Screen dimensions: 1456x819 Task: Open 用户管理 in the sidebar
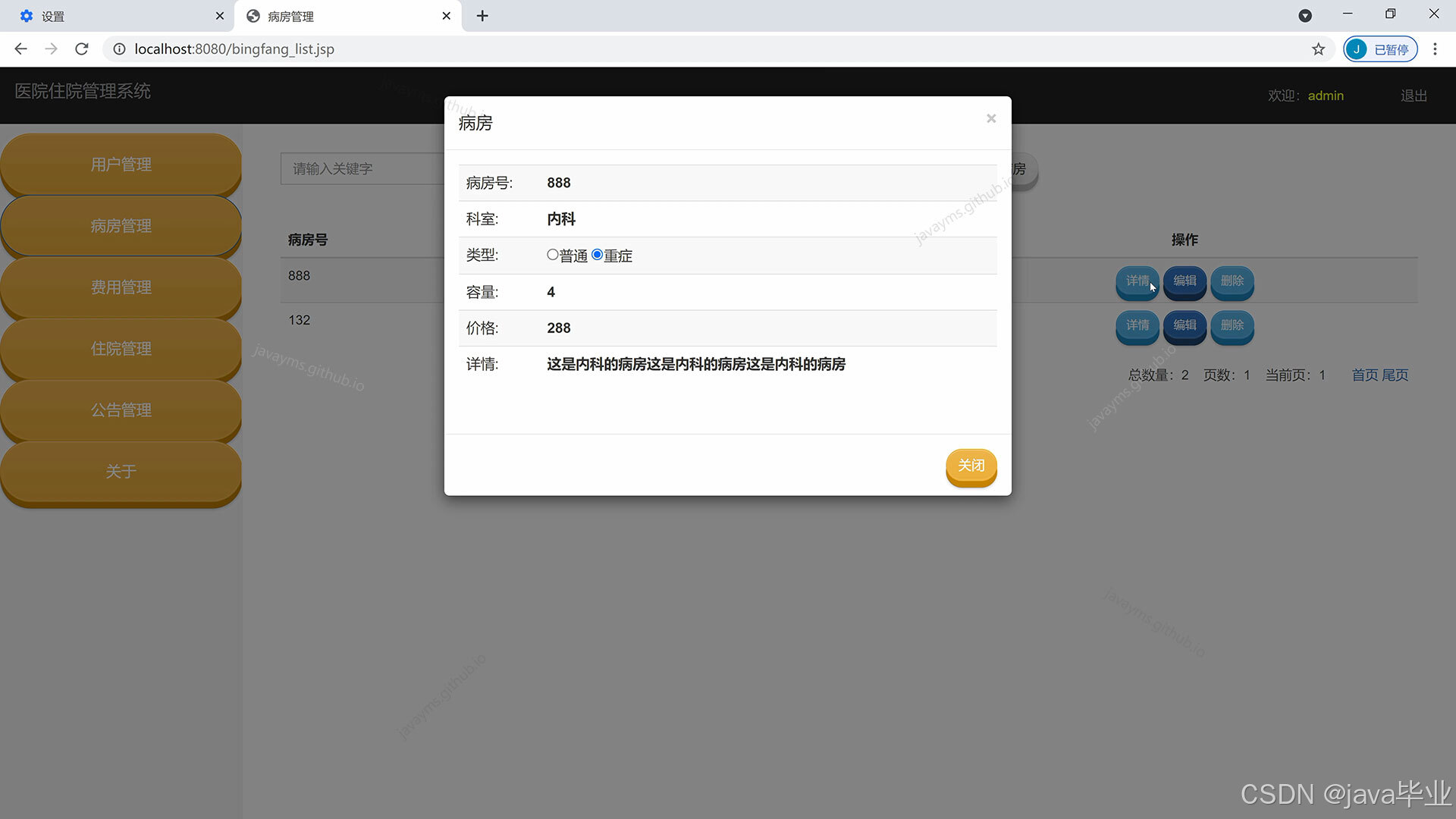tap(121, 165)
